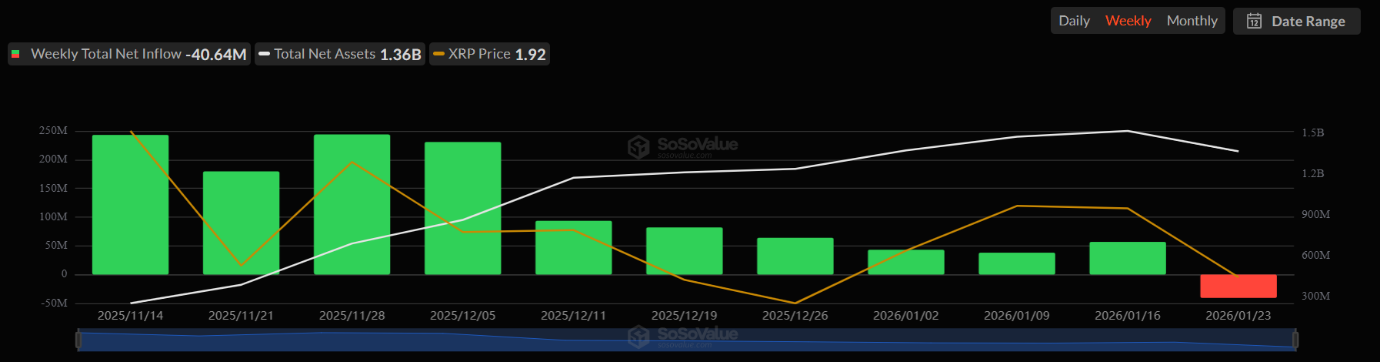Image resolution: width=1380 pixels, height=362 pixels.
Task: Select the red 2026/01/23 outflow bar
Action: click(1239, 286)
